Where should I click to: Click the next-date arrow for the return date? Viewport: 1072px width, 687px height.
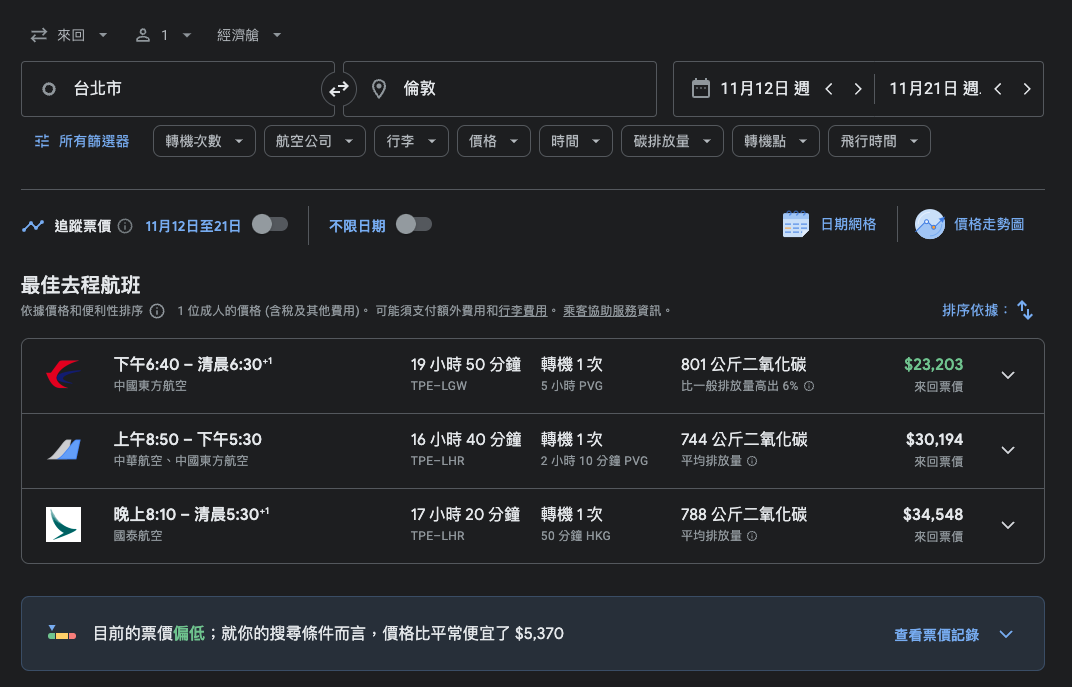[x=1027, y=88]
